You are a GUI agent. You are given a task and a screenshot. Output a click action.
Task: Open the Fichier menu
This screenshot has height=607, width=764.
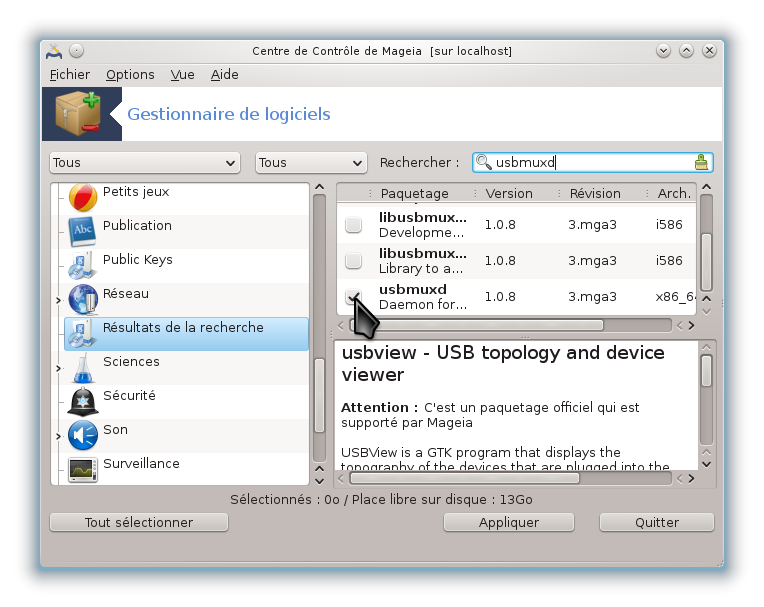(70, 75)
